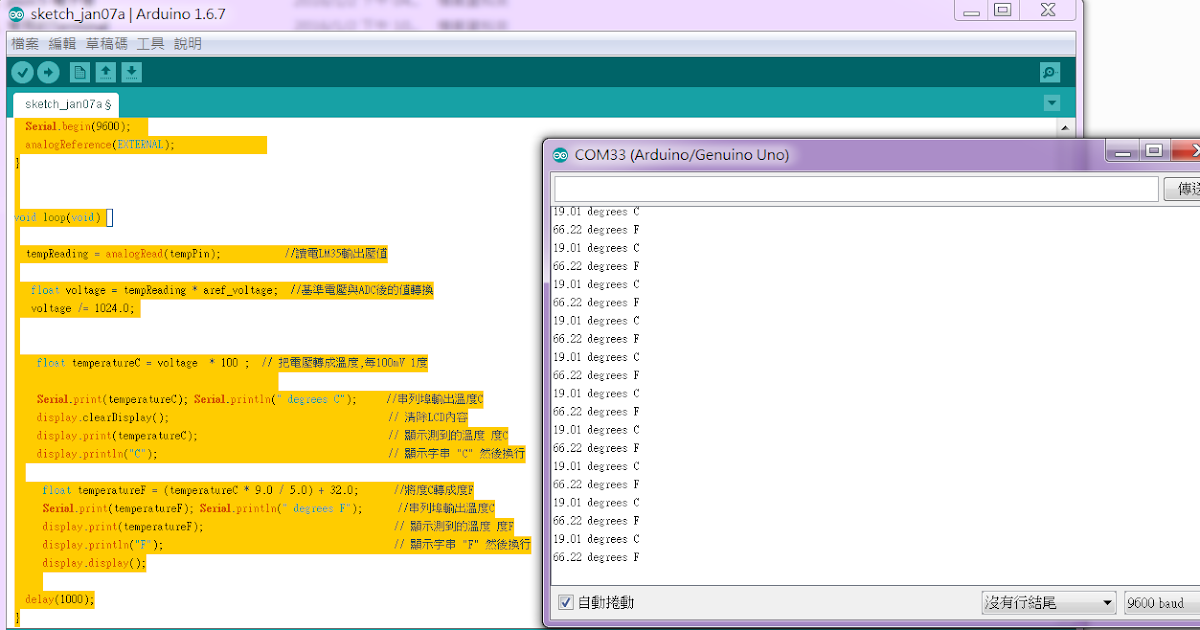This screenshot has height=630, width=1200.
Task: Open the 編輯 menu
Action: tap(63, 44)
